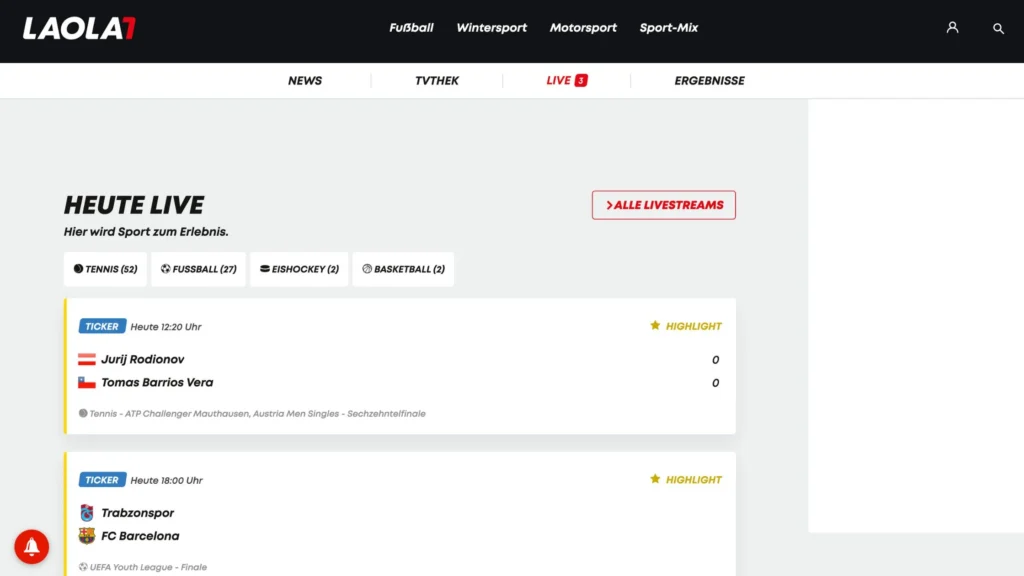The width and height of the screenshot is (1024, 576).
Task: Click the Austrian flag next to Jurij Rodionov
Action: [88, 359]
